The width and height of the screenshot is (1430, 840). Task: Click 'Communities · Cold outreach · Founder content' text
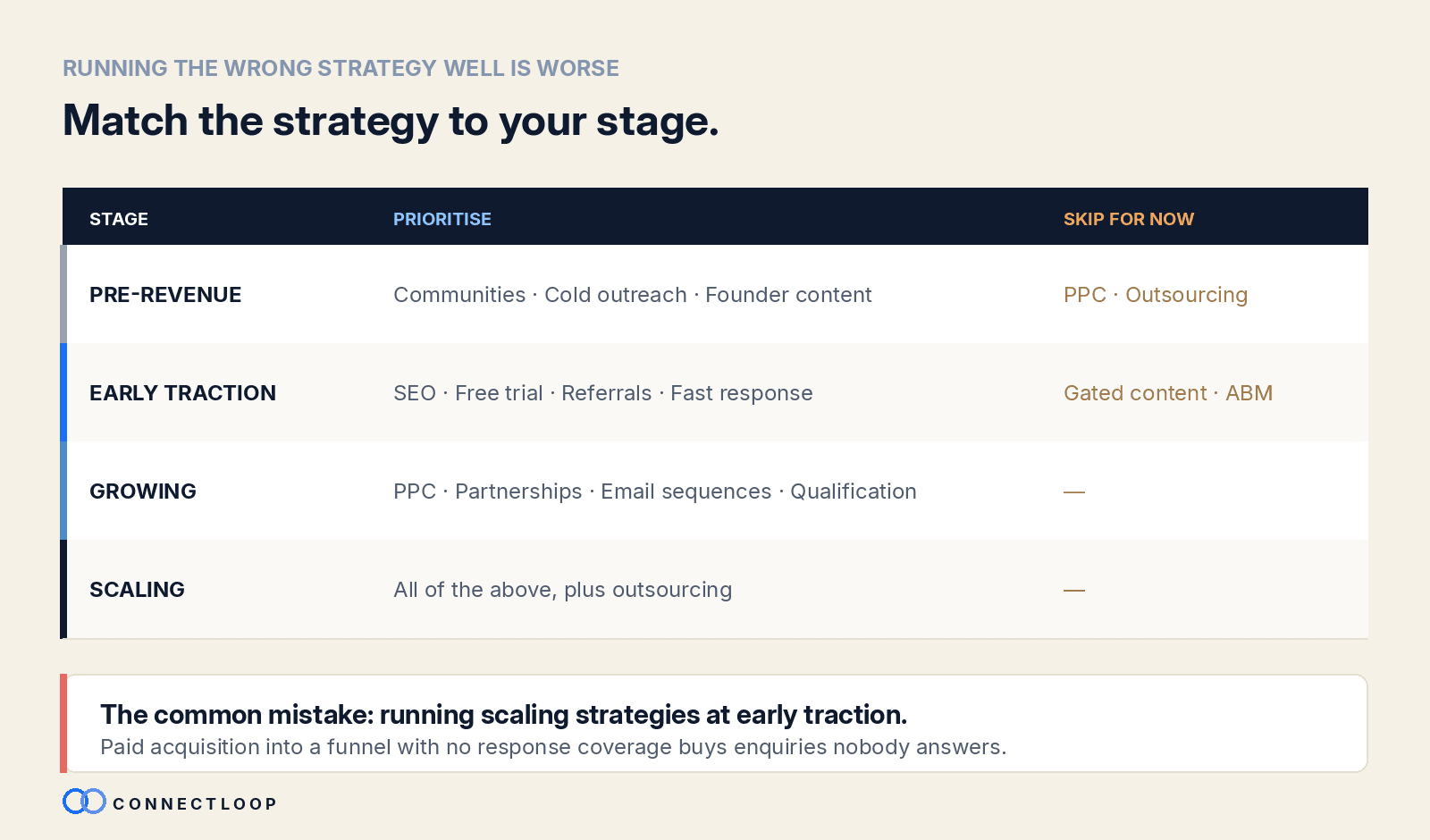click(x=633, y=295)
